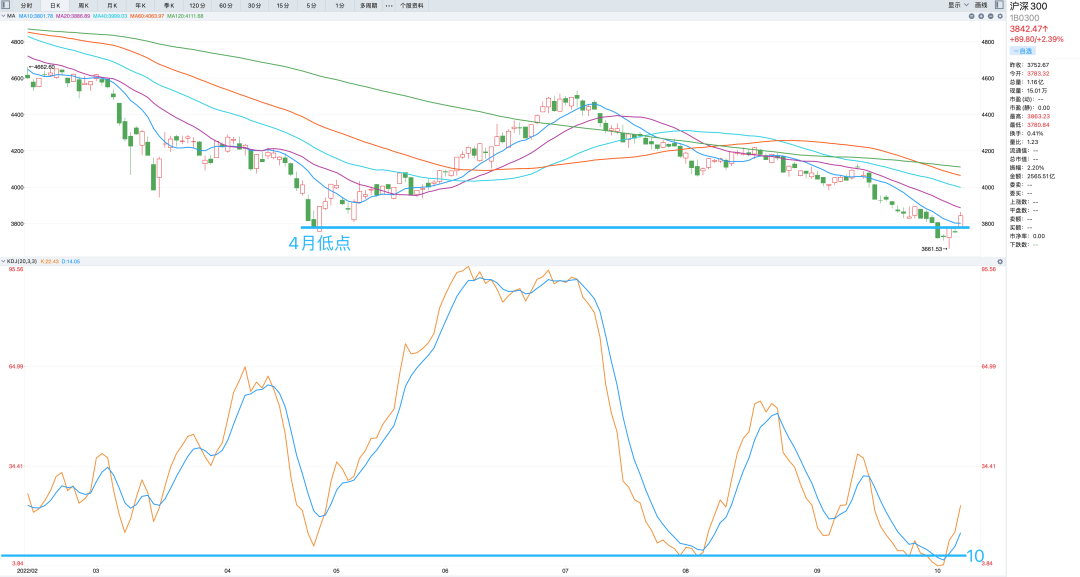Click the second round chart control icon
The height and width of the screenshot is (577, 1080).
(982, 16)
